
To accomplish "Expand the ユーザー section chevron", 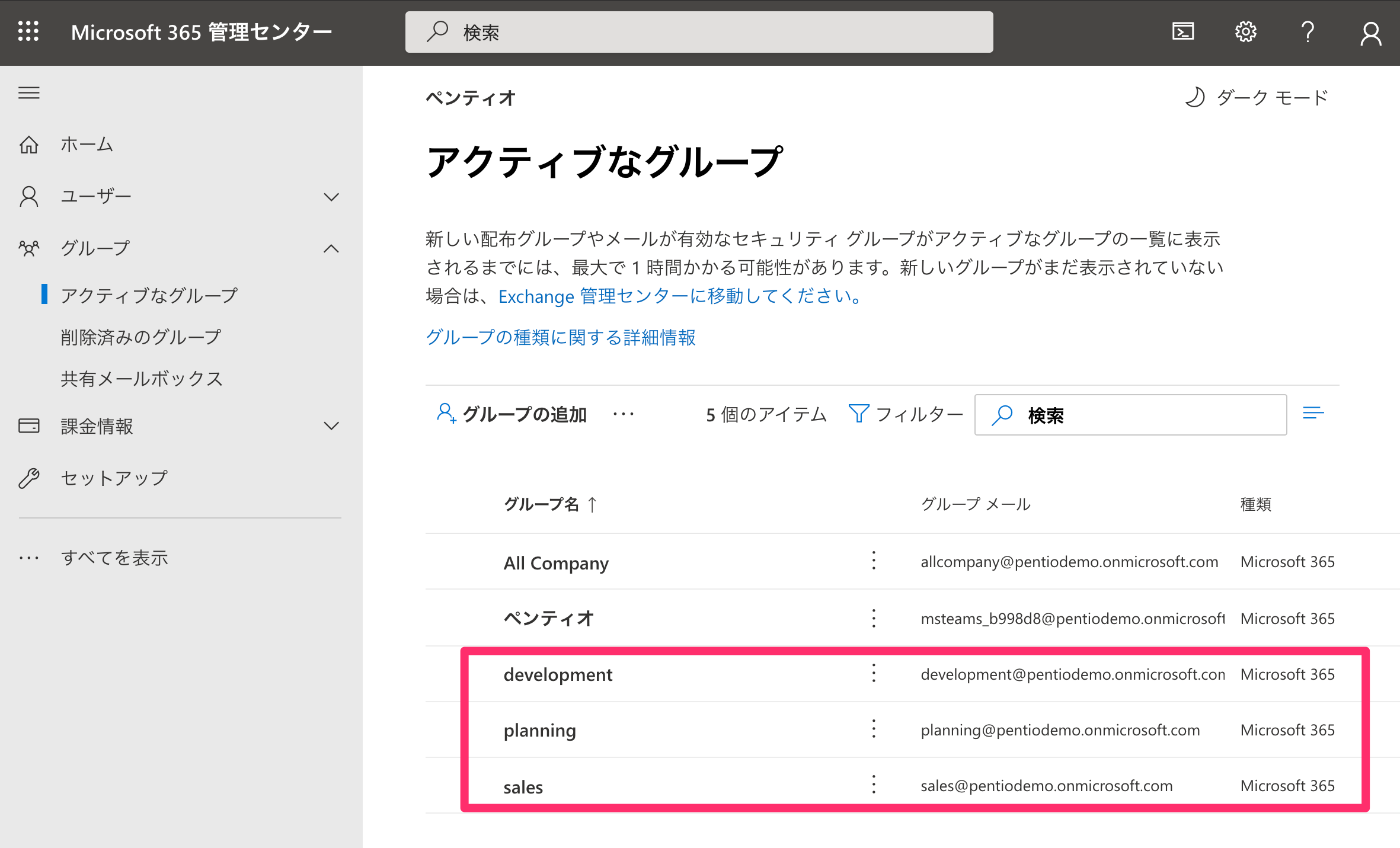I will (331, 196).
